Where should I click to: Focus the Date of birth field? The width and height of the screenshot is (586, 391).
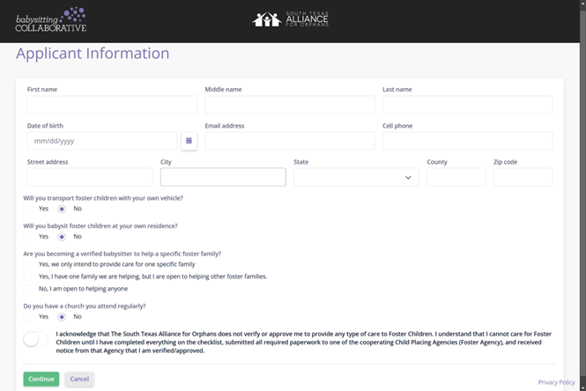click(102, 141)
